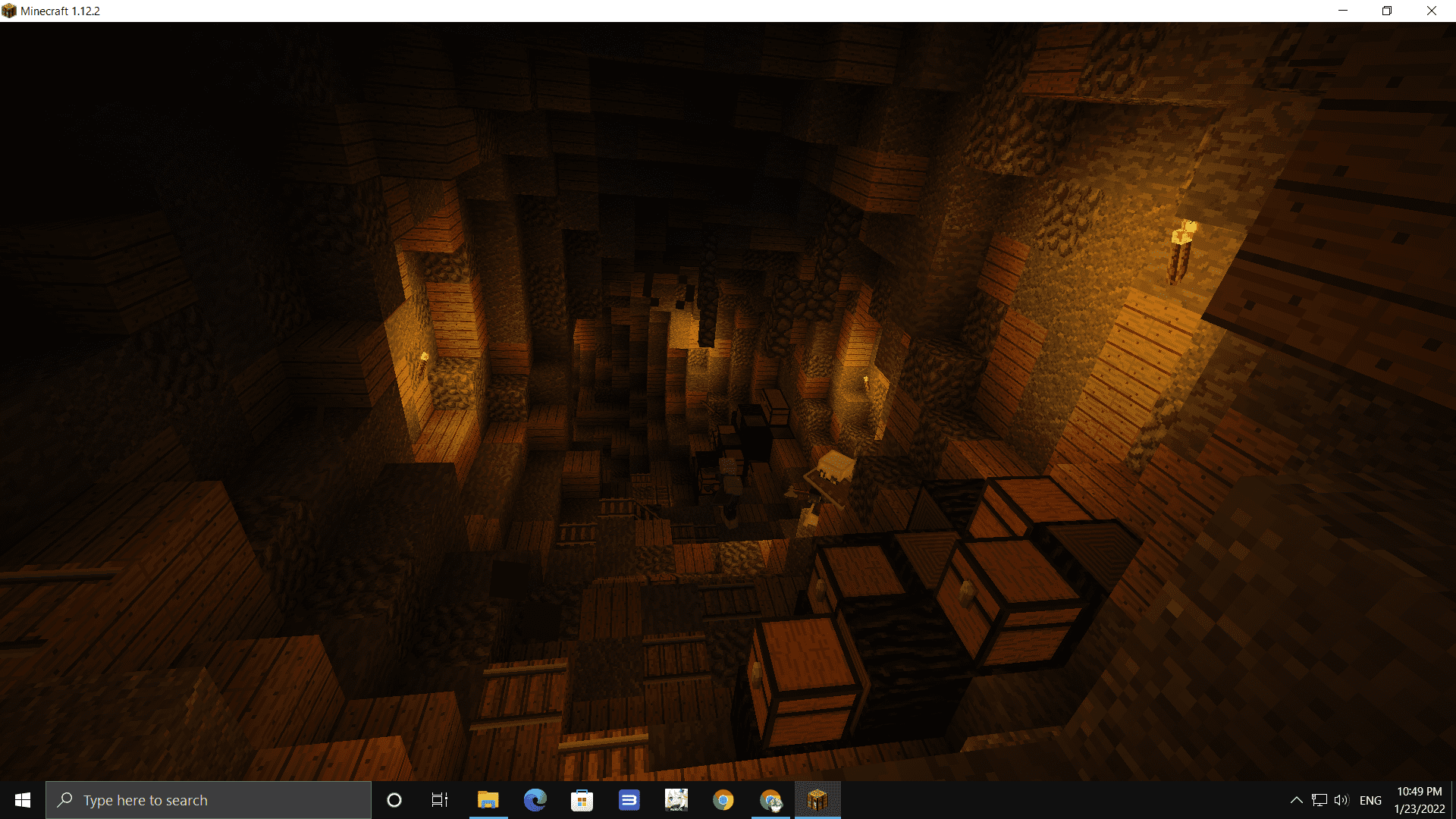Open Task View on the taskbar
This screenshot has width=1456, height=819.
click(x=440, y=800)
